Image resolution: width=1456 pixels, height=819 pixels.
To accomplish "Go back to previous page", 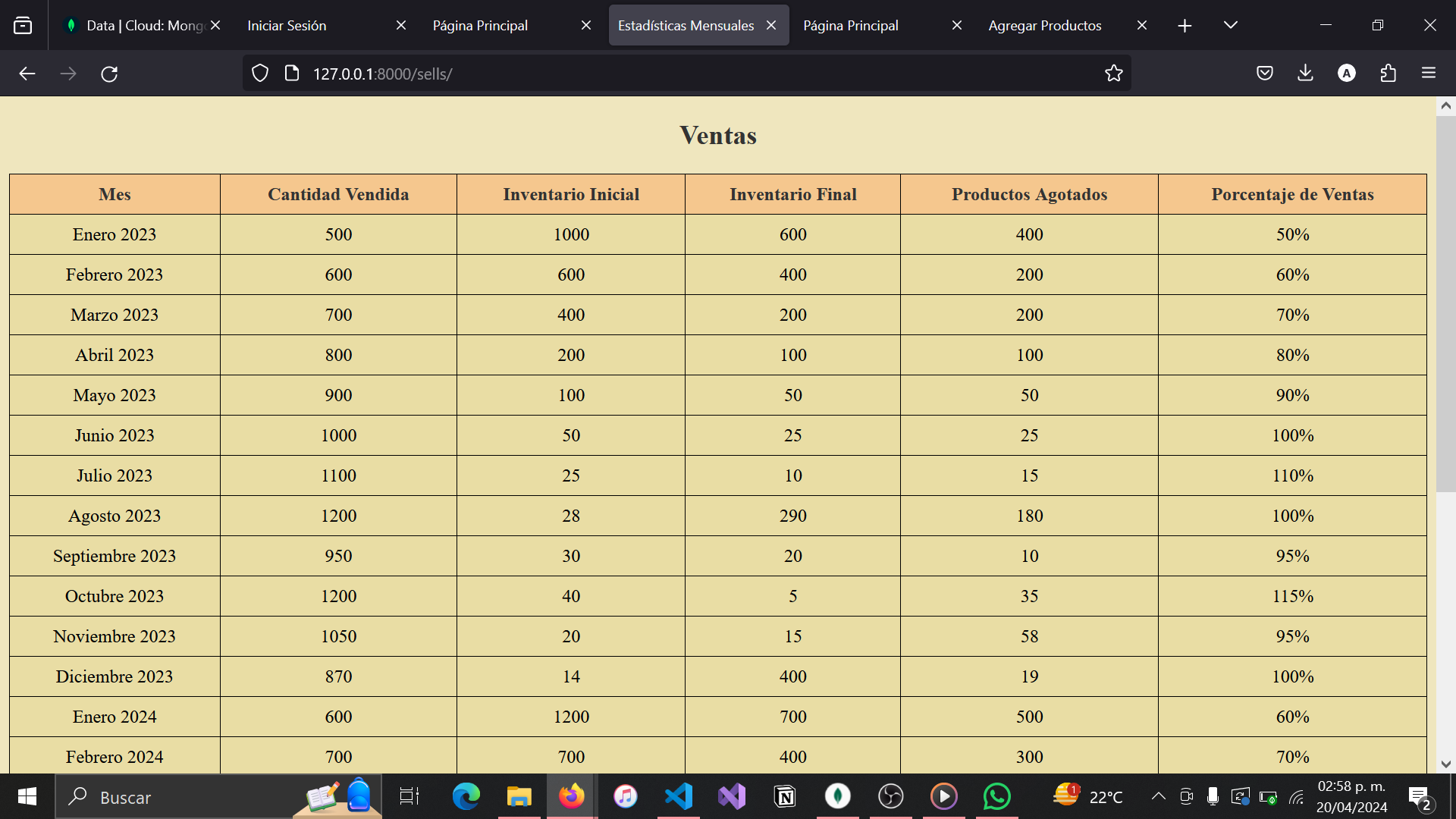I will click(x=27, y=74).
